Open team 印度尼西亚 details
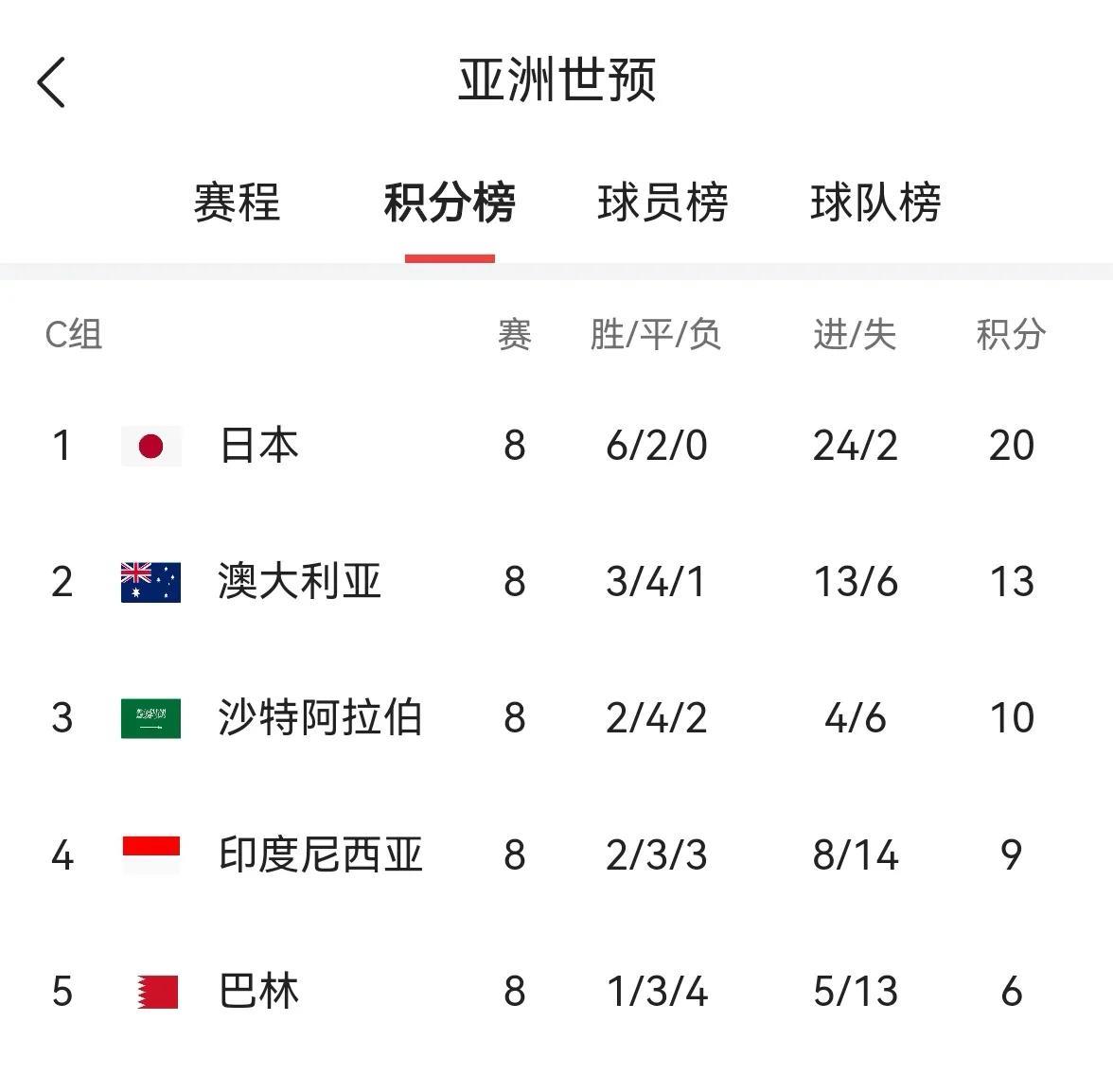This screenshot has width=1113, height=1092. 320,854
